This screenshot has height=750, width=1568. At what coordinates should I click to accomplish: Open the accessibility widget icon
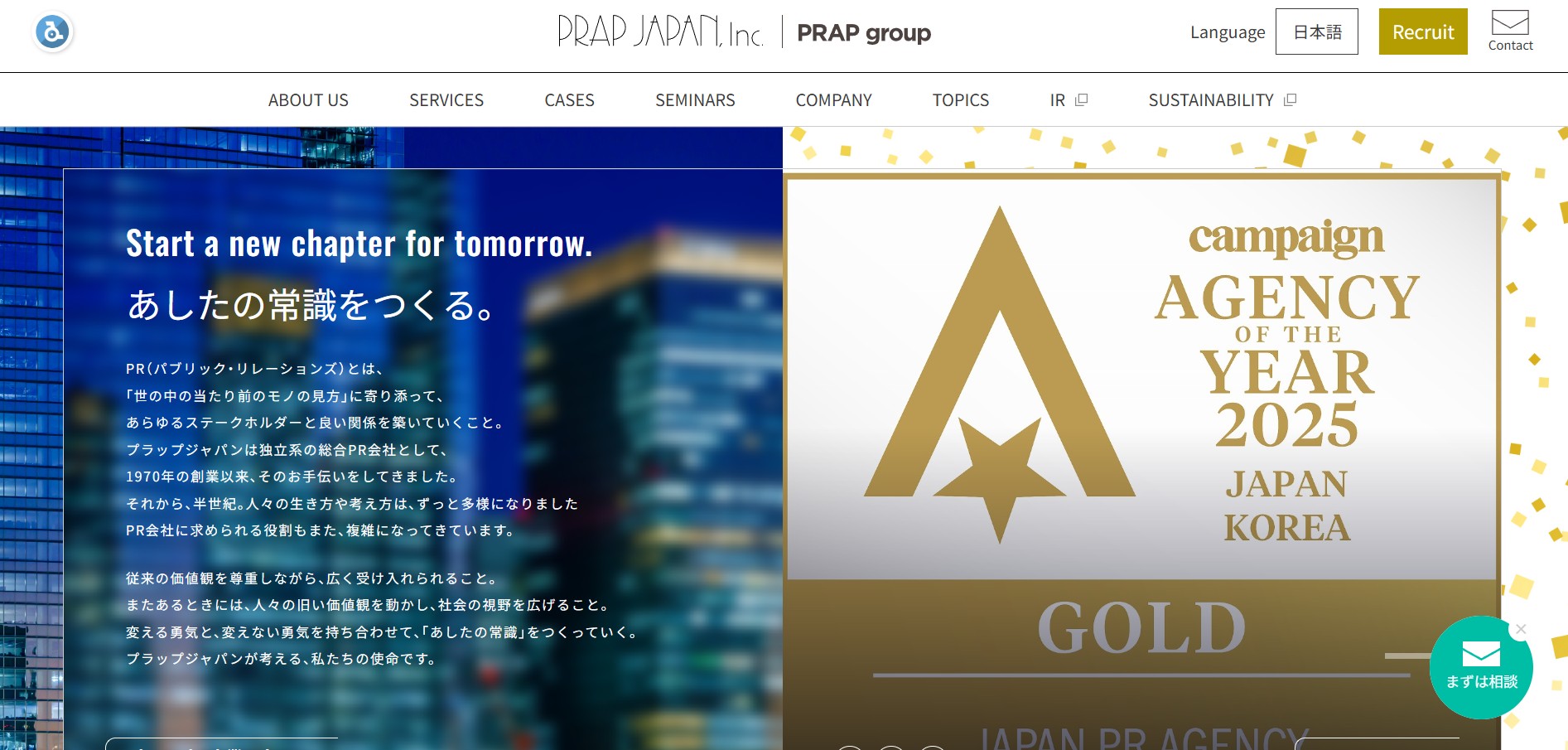coord(53,32)
